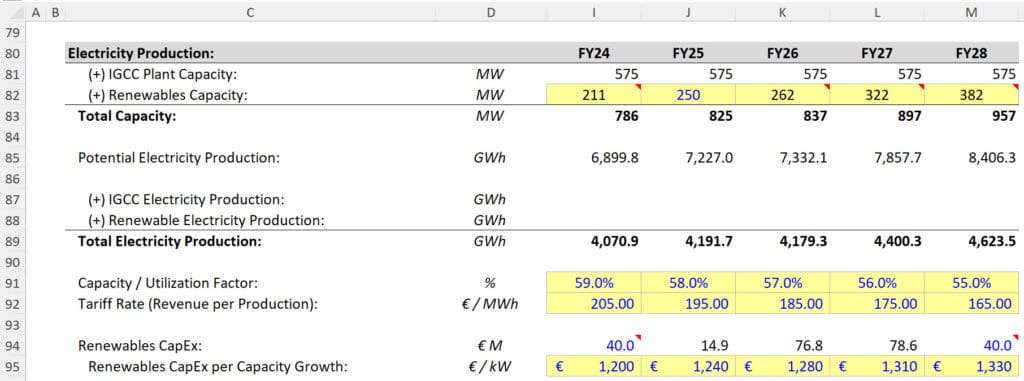Select CapEx per capacity input 1,280
This screenshot has height=381, width=1024.
(x=782, y=367)
